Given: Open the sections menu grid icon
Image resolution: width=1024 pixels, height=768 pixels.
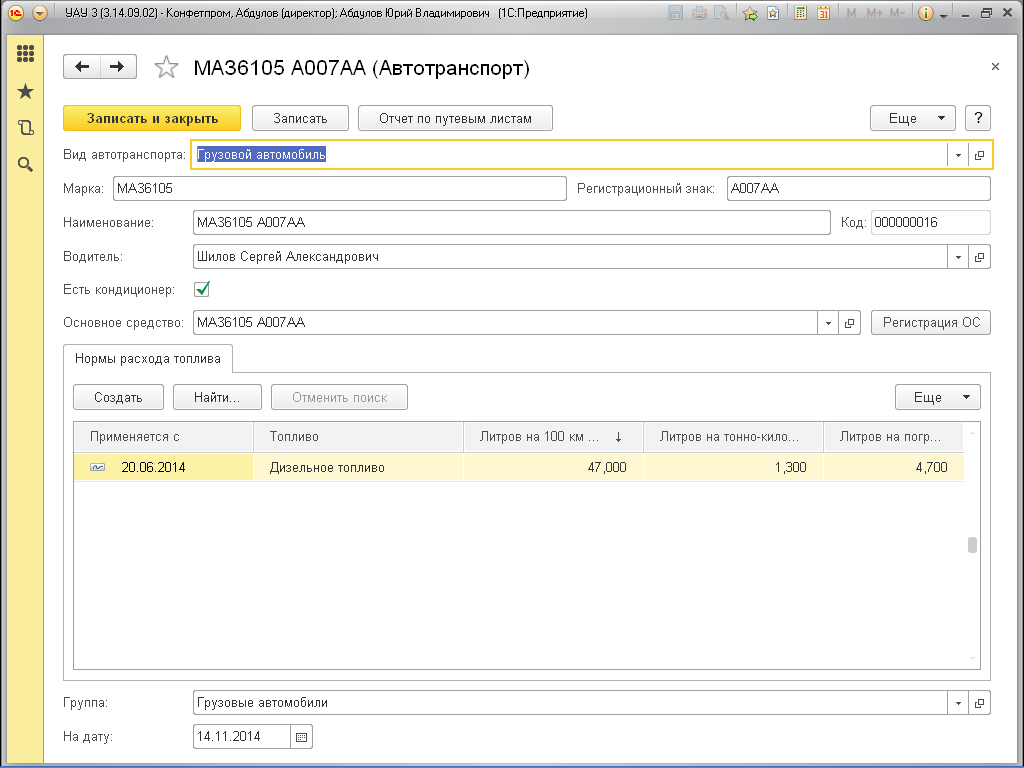Looking at the screenshot, I should point(26,54).
